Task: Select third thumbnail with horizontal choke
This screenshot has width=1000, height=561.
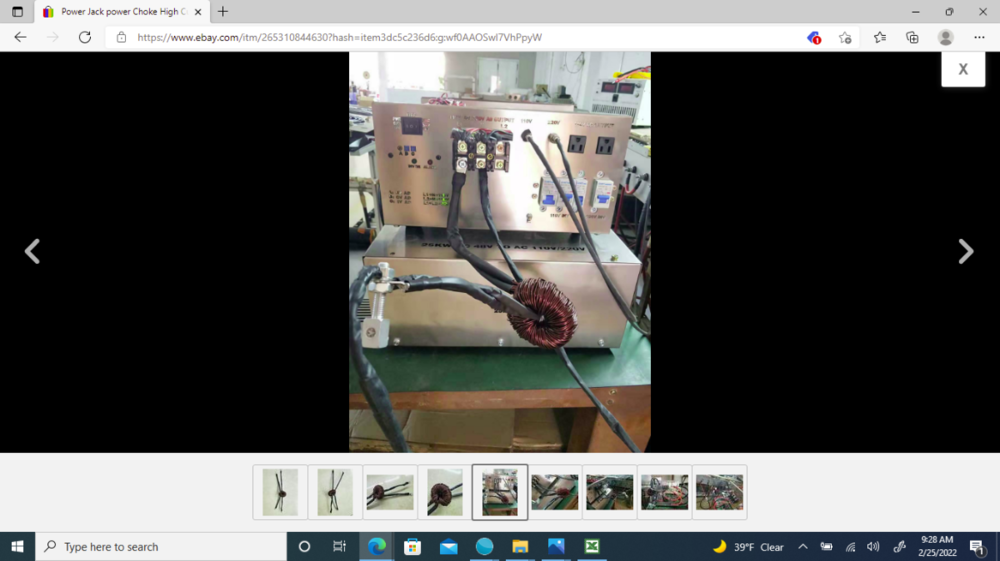Action: tap(390, 492)
